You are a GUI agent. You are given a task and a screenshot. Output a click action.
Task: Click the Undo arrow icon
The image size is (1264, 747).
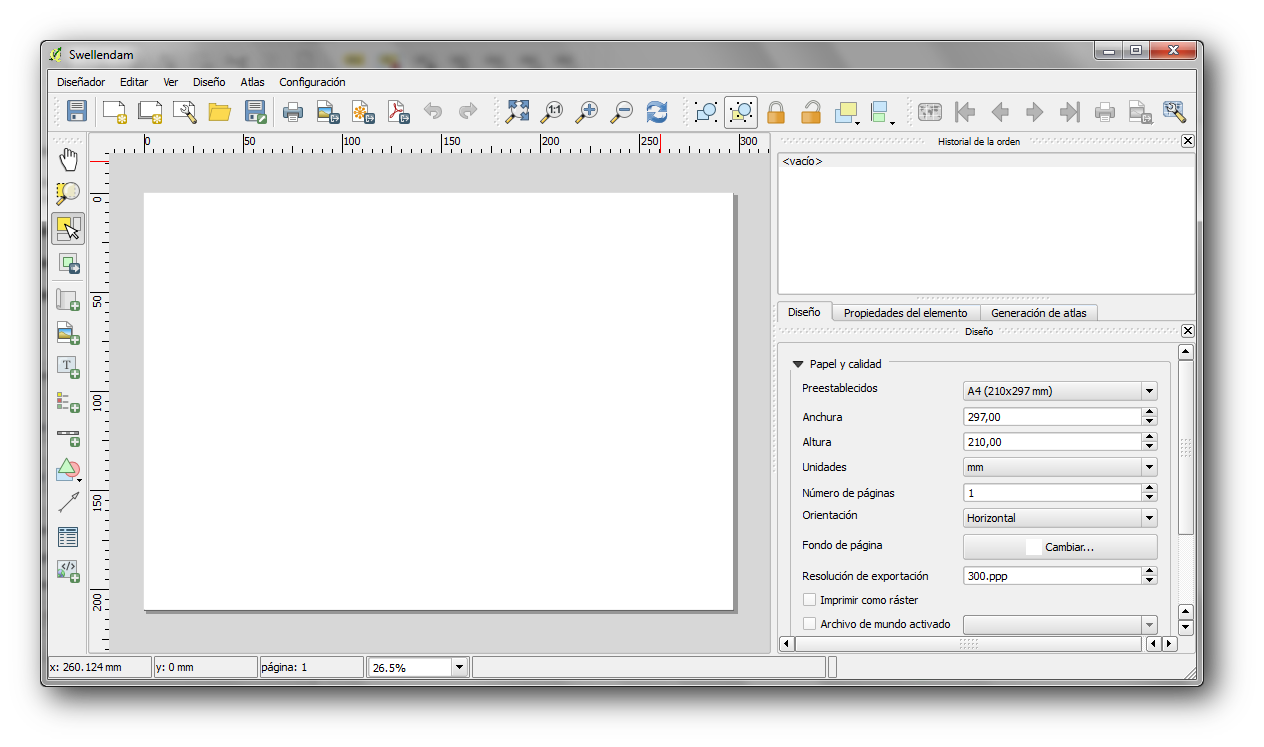pos(433,111)
